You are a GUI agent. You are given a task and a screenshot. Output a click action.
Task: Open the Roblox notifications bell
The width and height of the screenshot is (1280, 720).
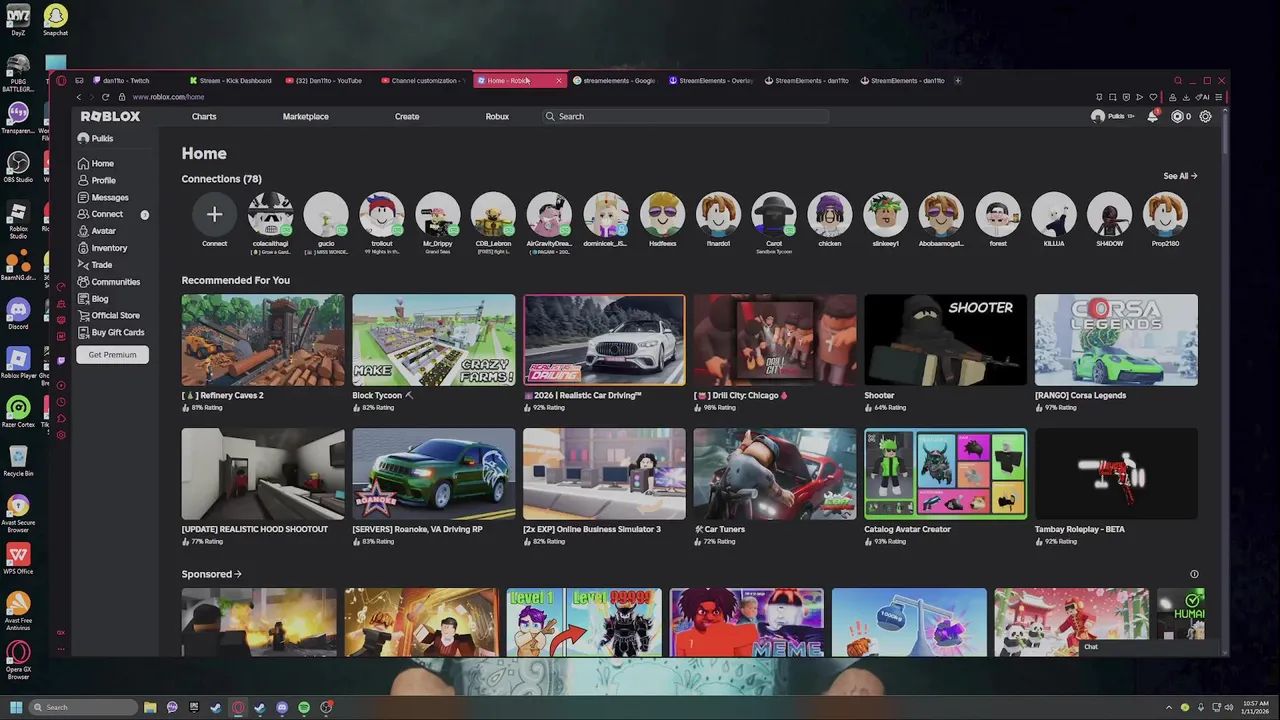[1153, 116]
